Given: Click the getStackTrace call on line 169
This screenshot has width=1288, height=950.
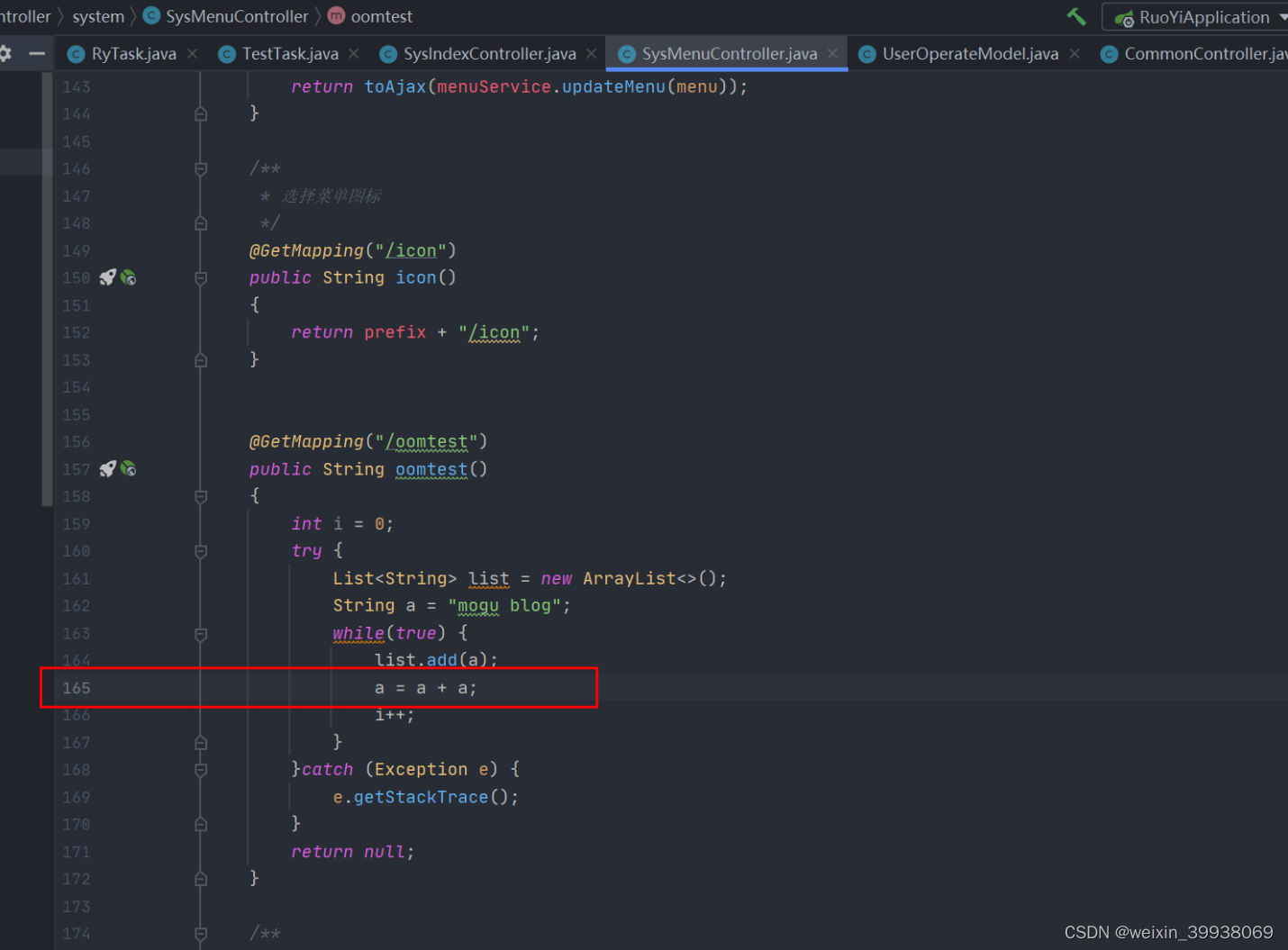Looking at the screenshot, I should [x=421, y=797].
